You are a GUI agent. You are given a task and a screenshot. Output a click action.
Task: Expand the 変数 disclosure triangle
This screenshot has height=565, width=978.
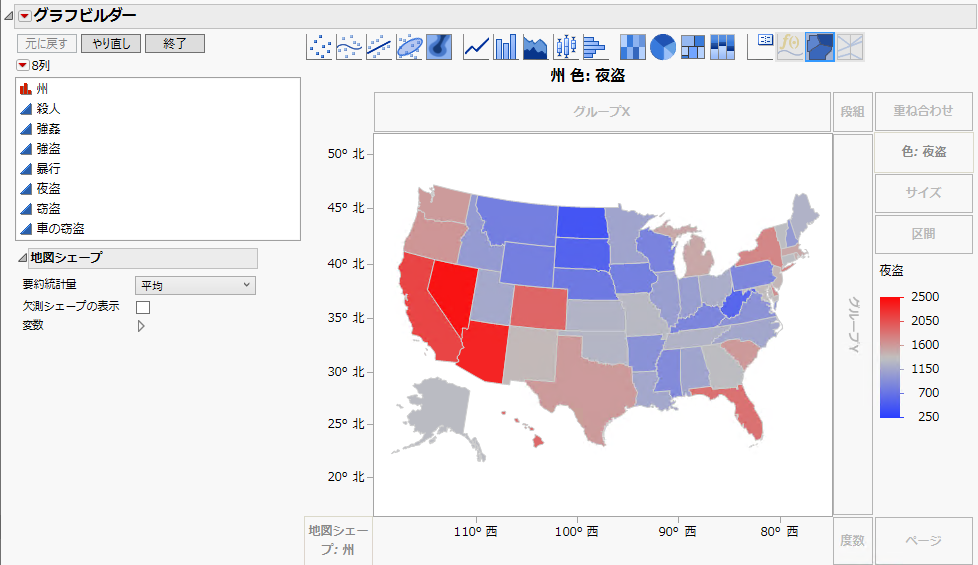pyautogui.click(x=141, y=326)
